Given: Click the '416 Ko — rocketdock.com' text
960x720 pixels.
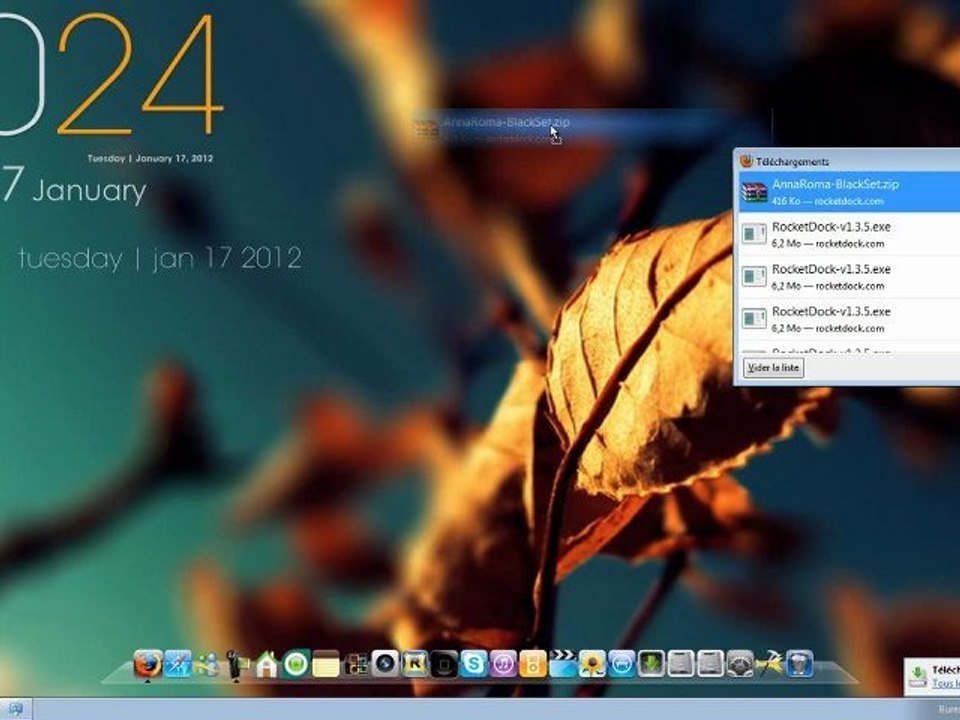Looking at the screenshot, I should (827, 201).
